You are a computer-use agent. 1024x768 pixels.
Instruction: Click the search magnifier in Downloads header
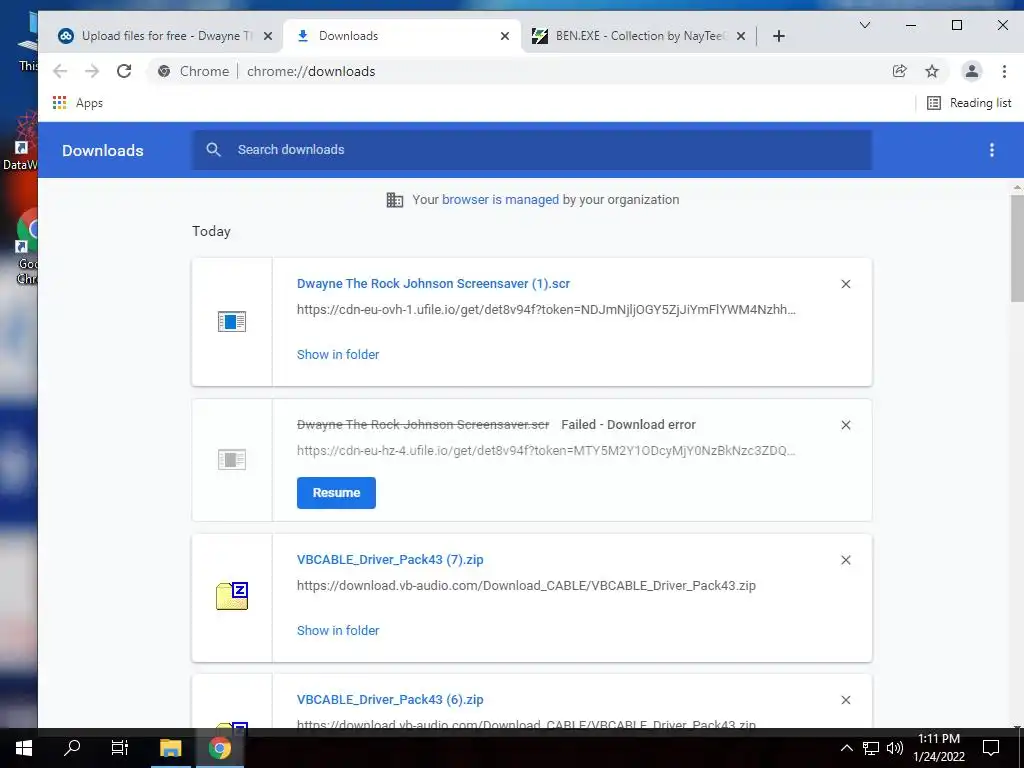(x=213, y=150)
